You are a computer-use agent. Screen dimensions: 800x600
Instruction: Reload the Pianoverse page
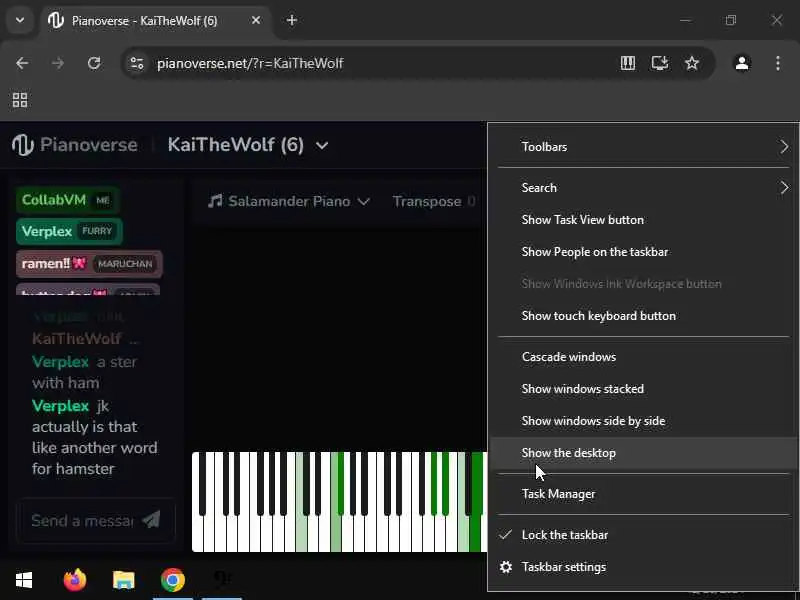[x=94, y=63]
